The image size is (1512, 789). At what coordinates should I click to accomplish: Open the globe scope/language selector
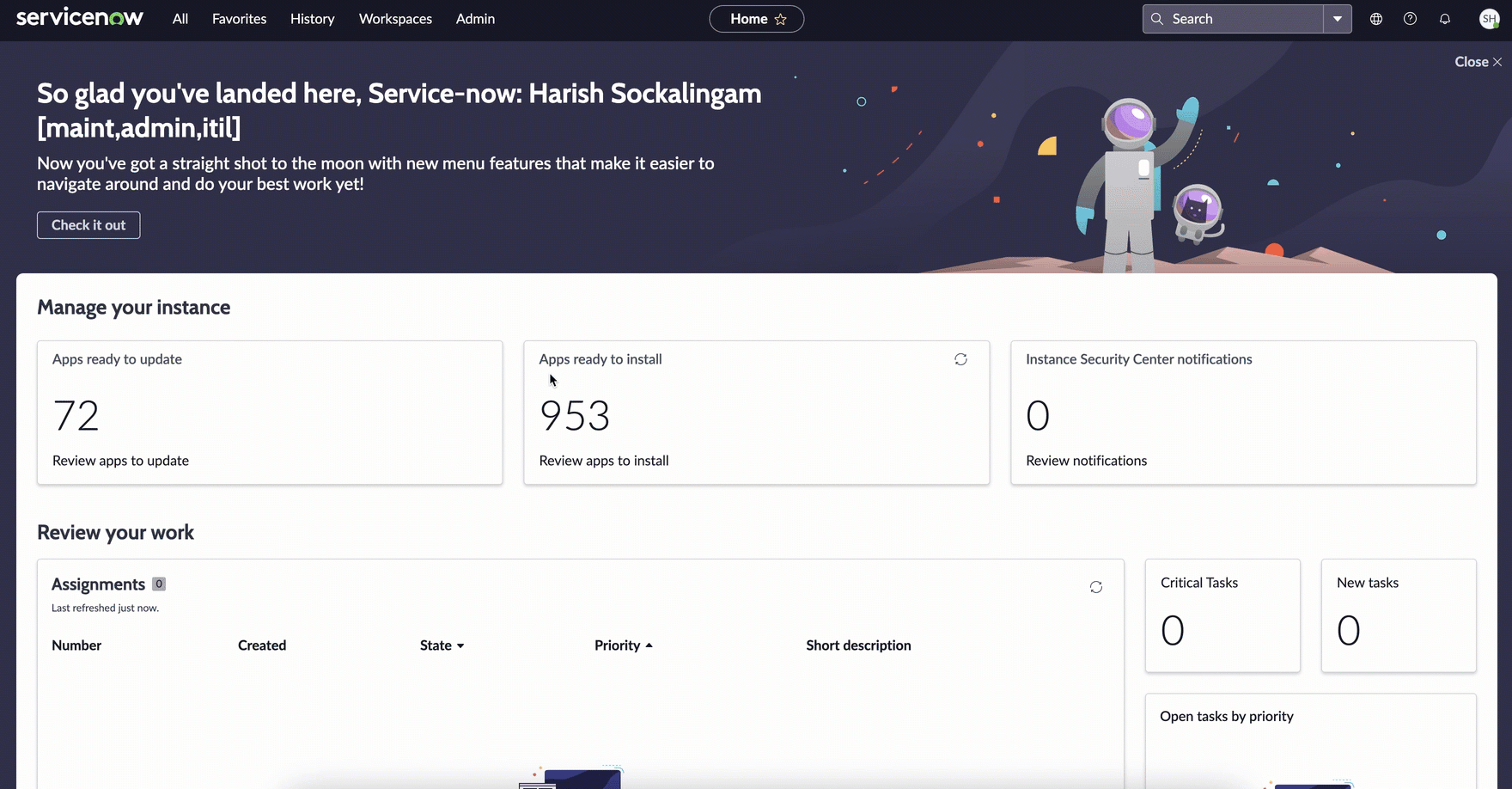(x=1376, y=19)
